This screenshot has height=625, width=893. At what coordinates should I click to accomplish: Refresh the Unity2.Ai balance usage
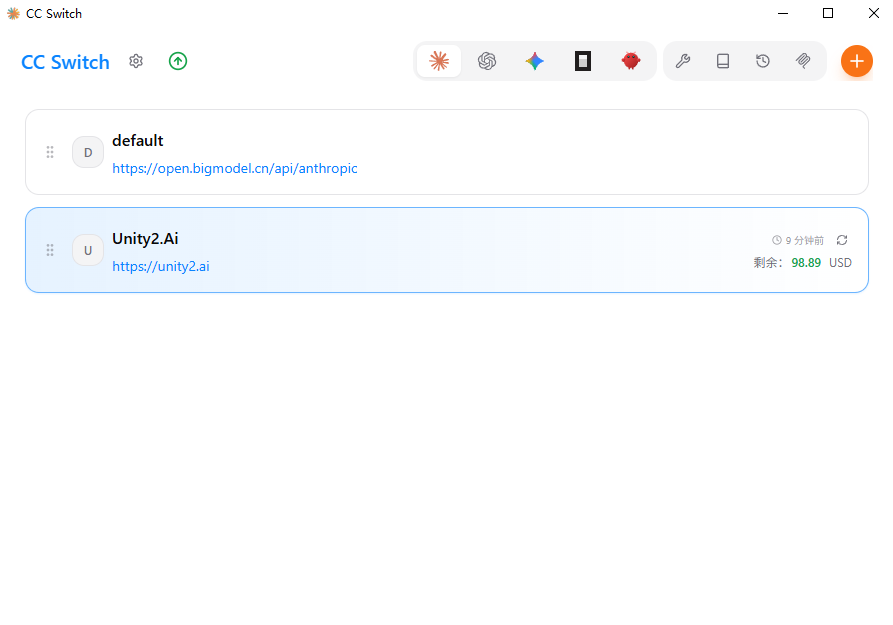click(x=842, y=240)
